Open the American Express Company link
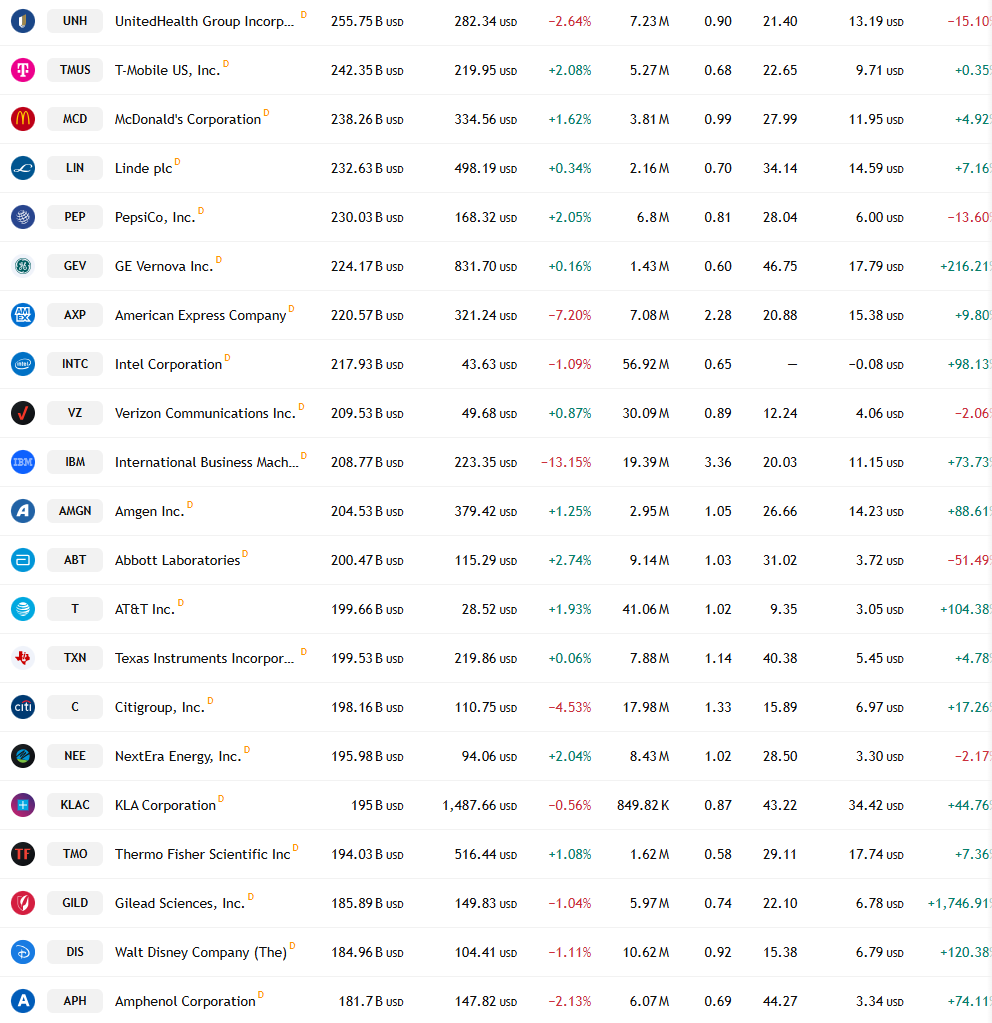This screenshot has width=992, height=1023. [200, 315]
